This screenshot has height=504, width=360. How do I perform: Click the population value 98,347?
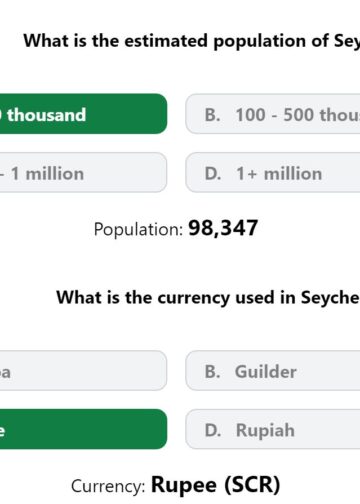pos(223,228)
